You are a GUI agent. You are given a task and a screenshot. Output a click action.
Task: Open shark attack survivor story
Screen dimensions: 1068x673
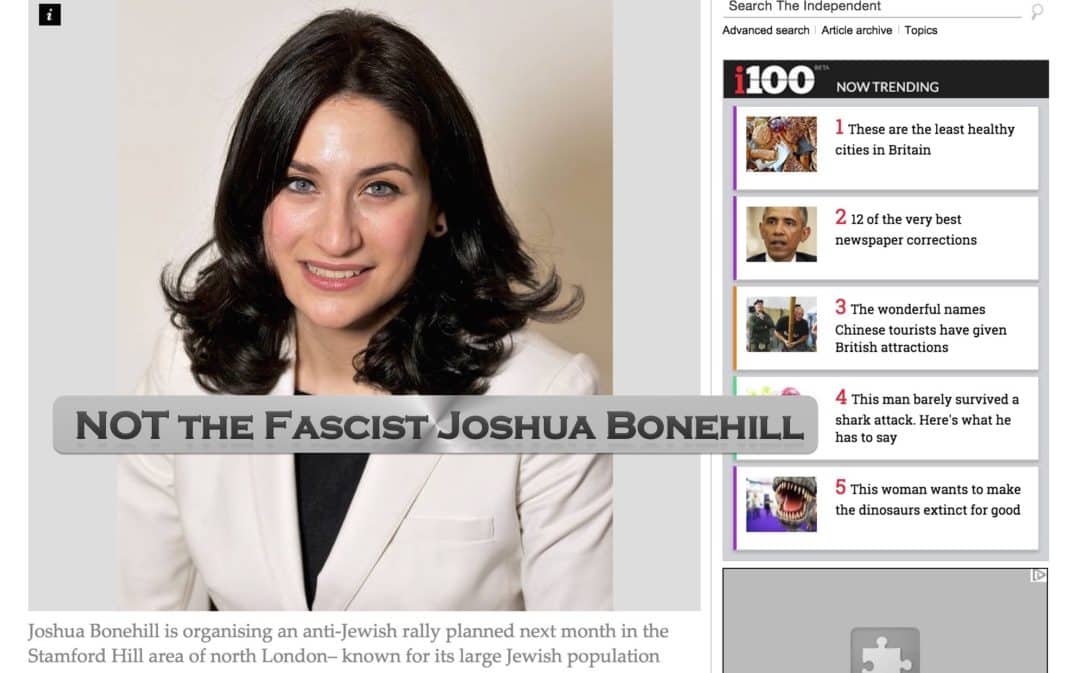(927, 418)
